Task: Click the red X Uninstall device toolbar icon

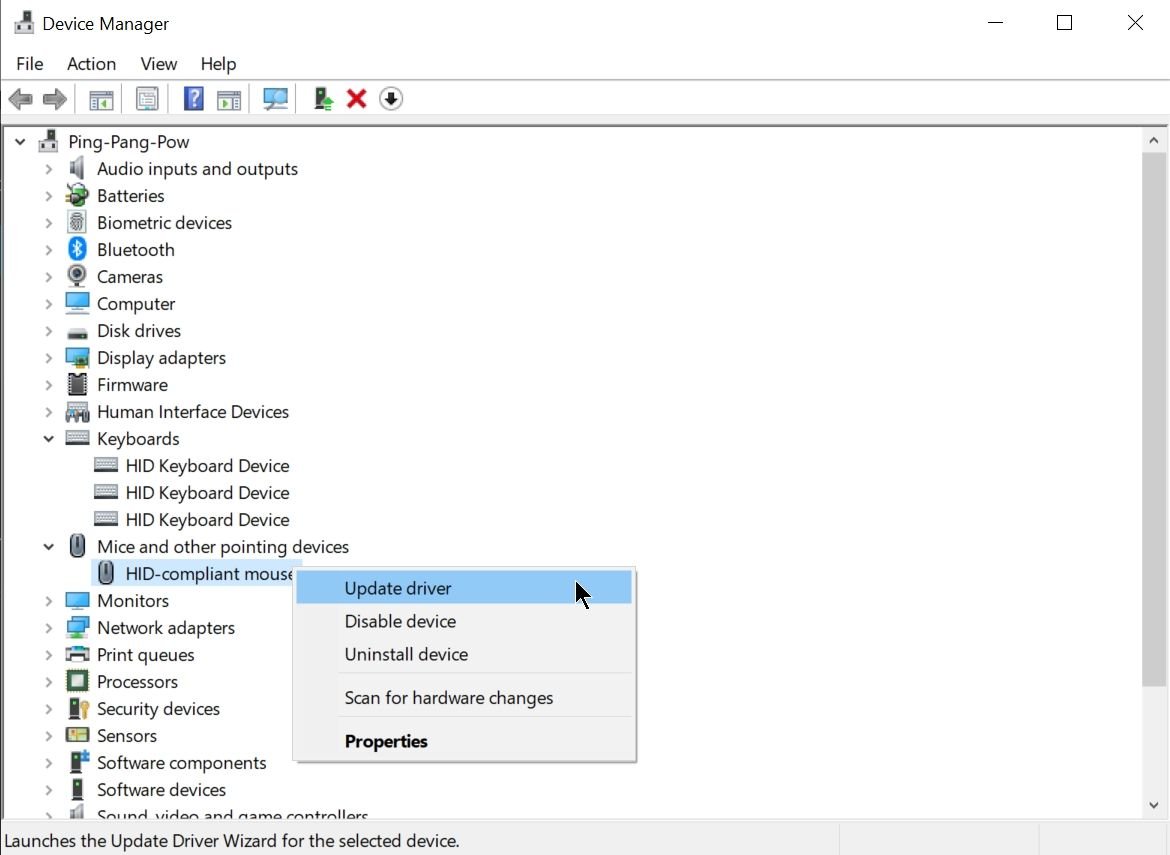Action: tap(356, 99)
